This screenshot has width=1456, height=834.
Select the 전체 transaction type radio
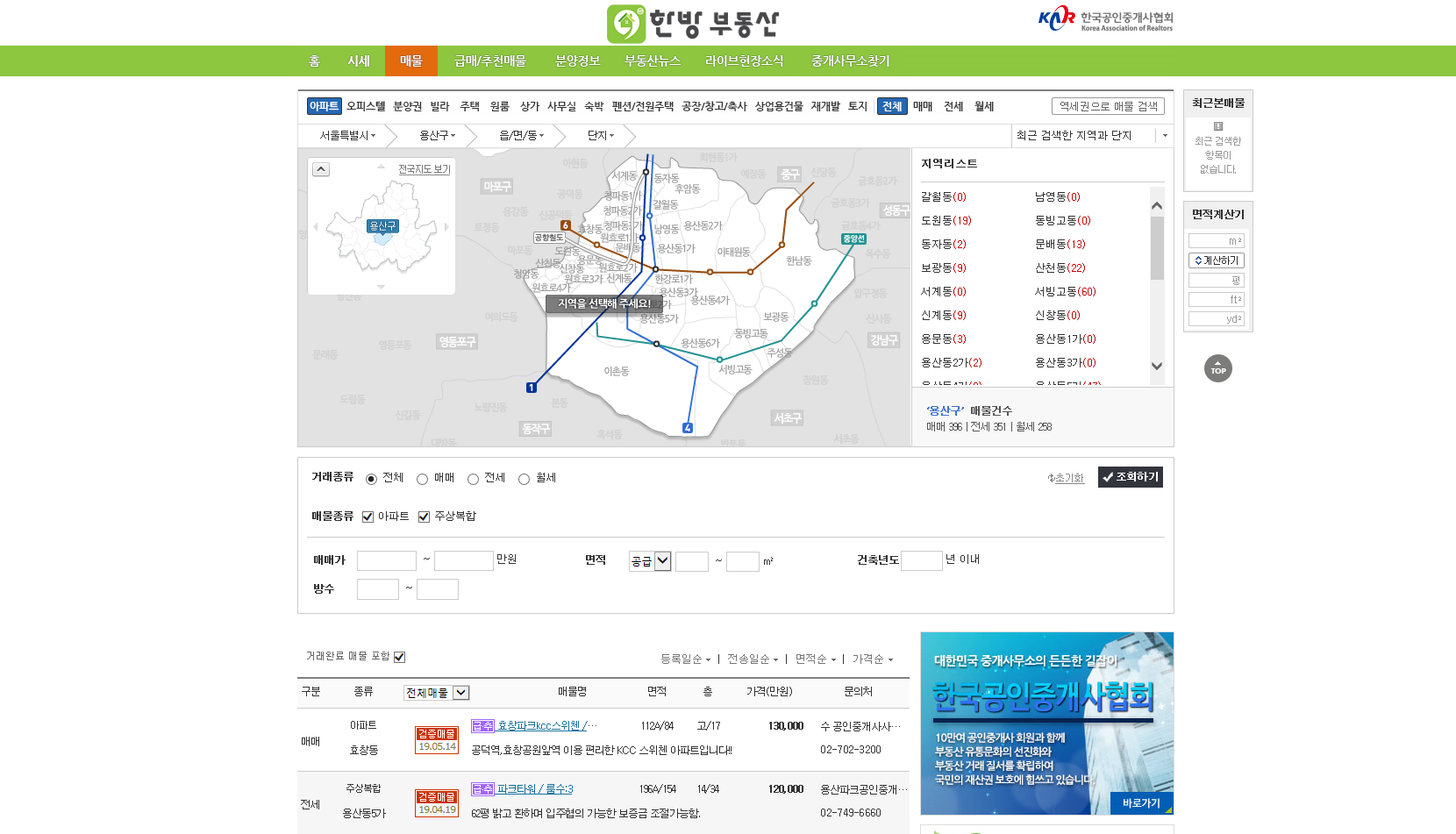pyautogui.click(x=371, y=479)
